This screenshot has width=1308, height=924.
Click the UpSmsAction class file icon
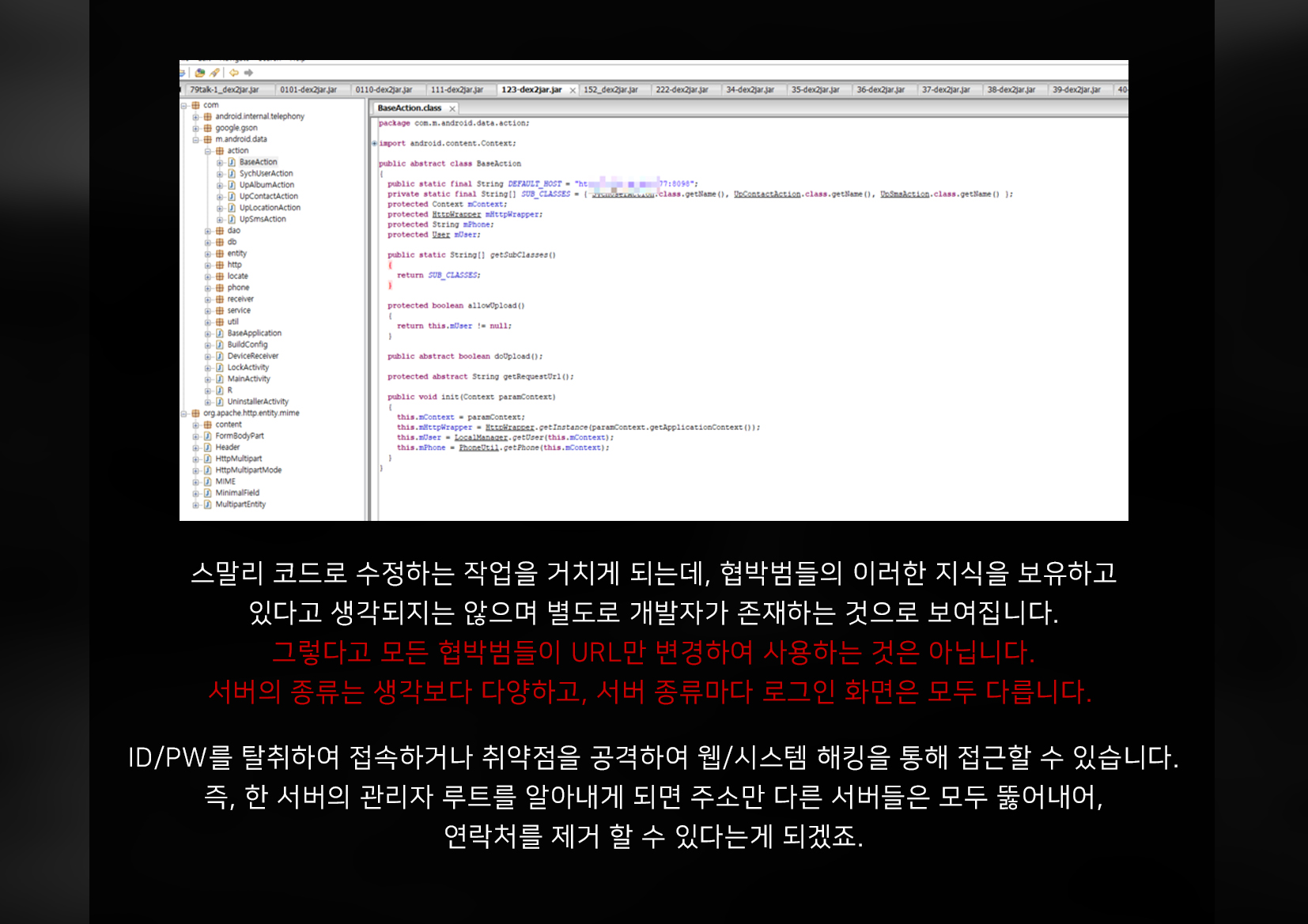232,219
